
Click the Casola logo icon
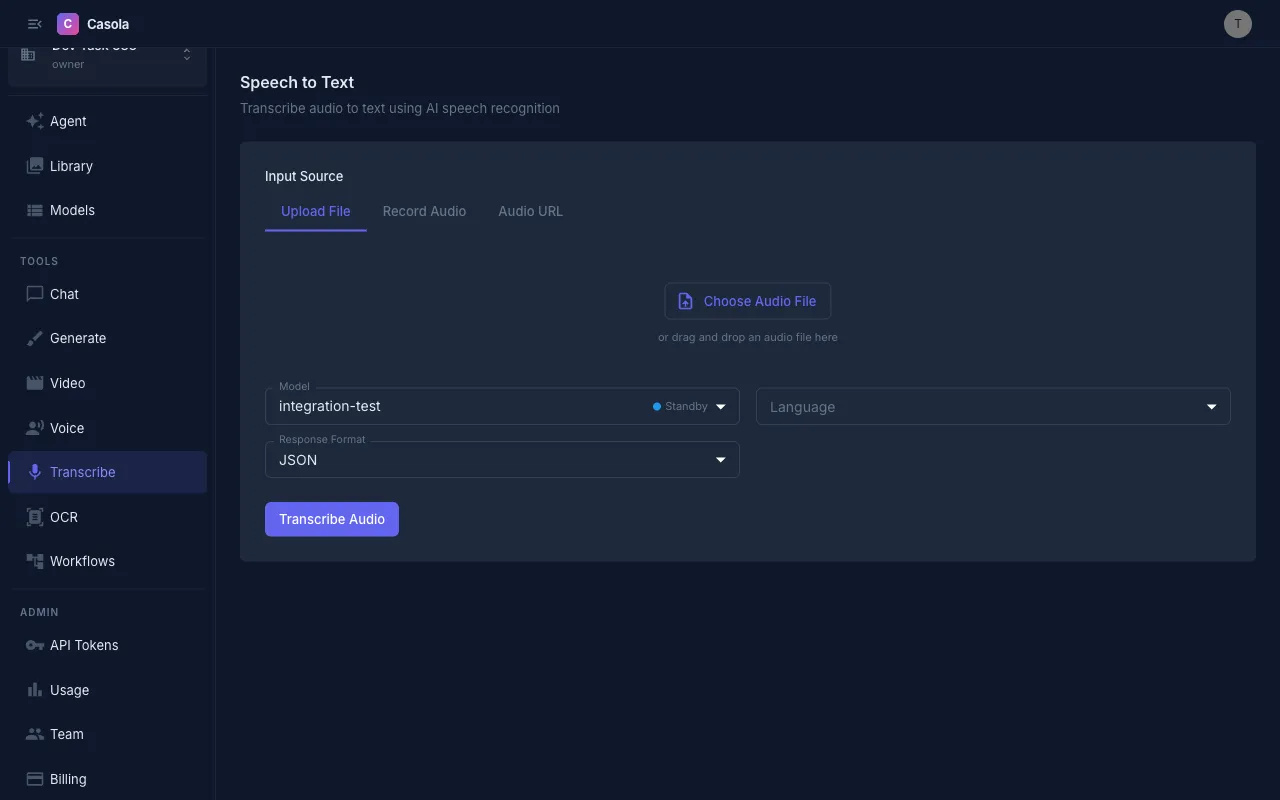(68, 24)
